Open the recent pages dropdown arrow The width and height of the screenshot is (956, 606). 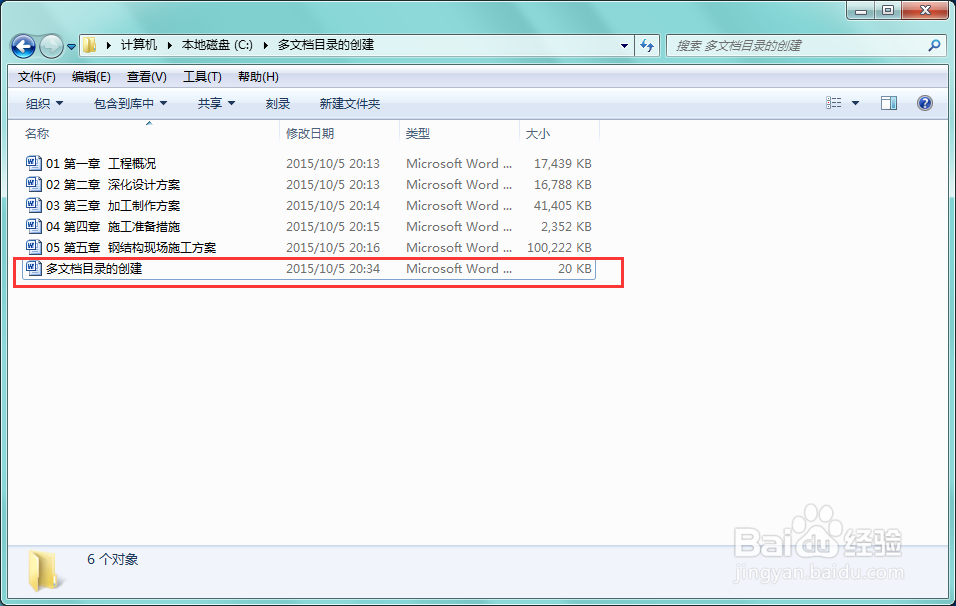(71, 46)
